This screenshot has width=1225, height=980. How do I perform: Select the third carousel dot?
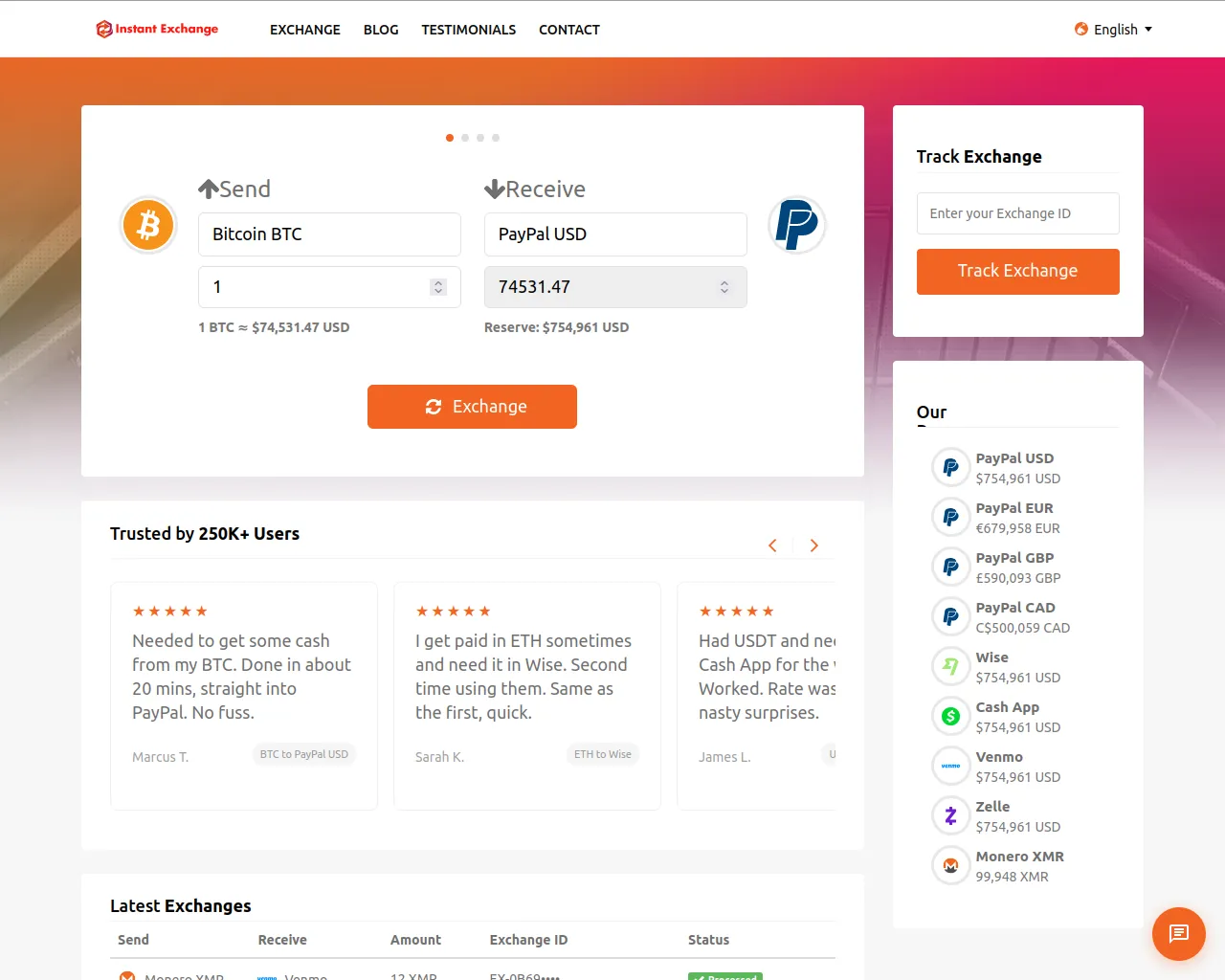pyautogui.click(x=480, y=138)
